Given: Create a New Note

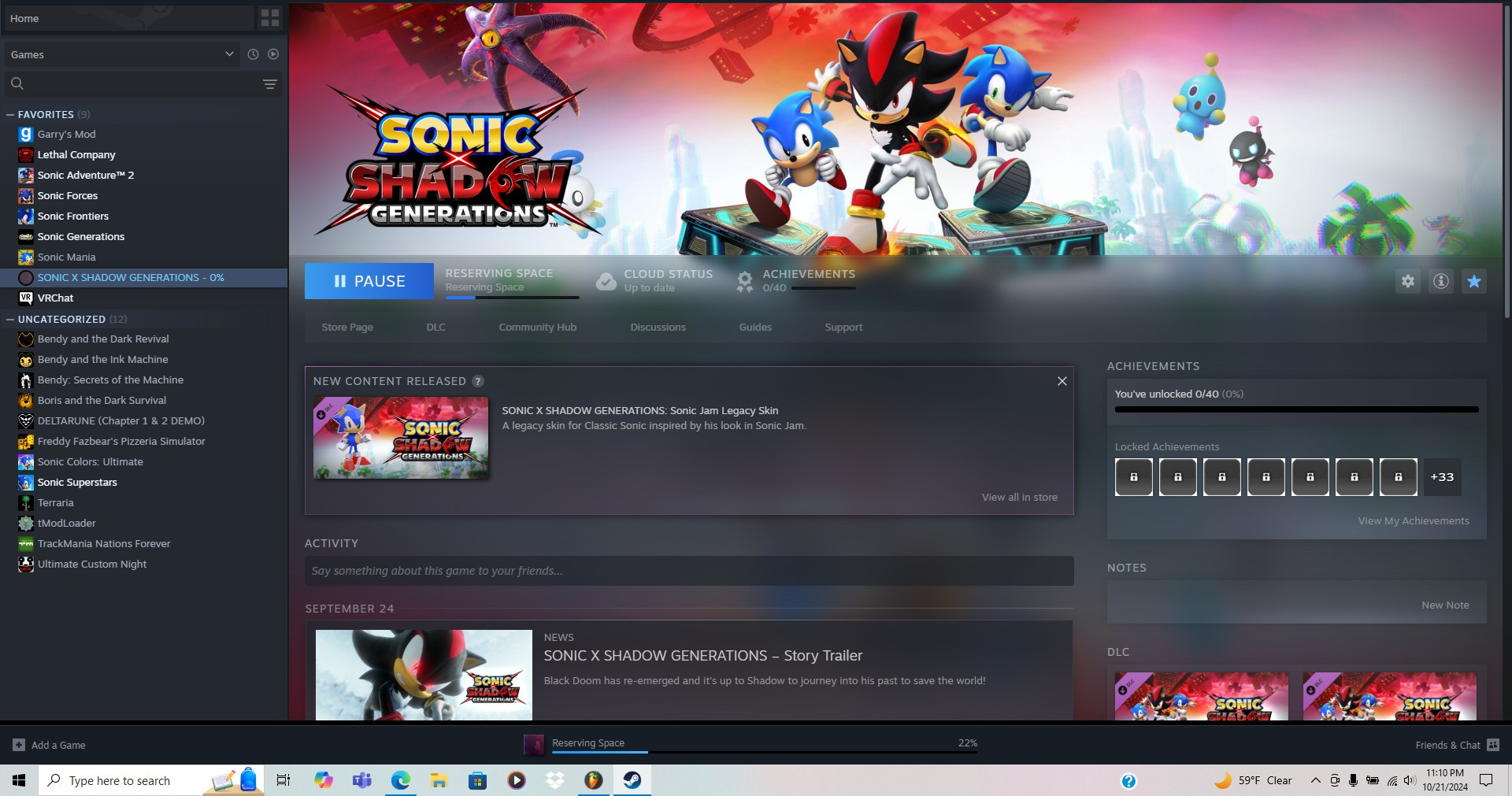Looking at the screenshot, I should point(1445,605).
